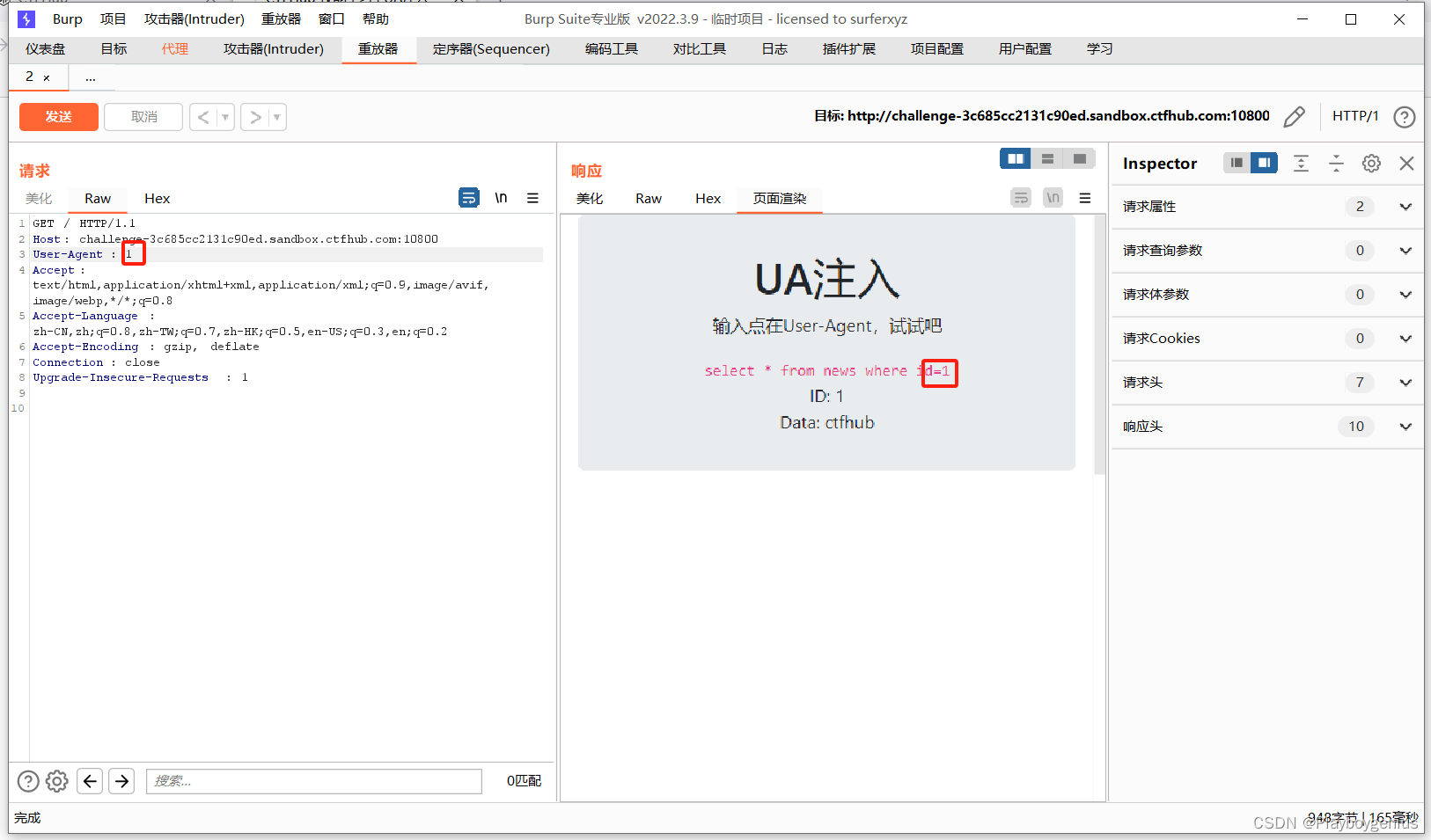Switch to 用户配置 tab
This screenshot has width=1431, height=840.
(1025, 49)
